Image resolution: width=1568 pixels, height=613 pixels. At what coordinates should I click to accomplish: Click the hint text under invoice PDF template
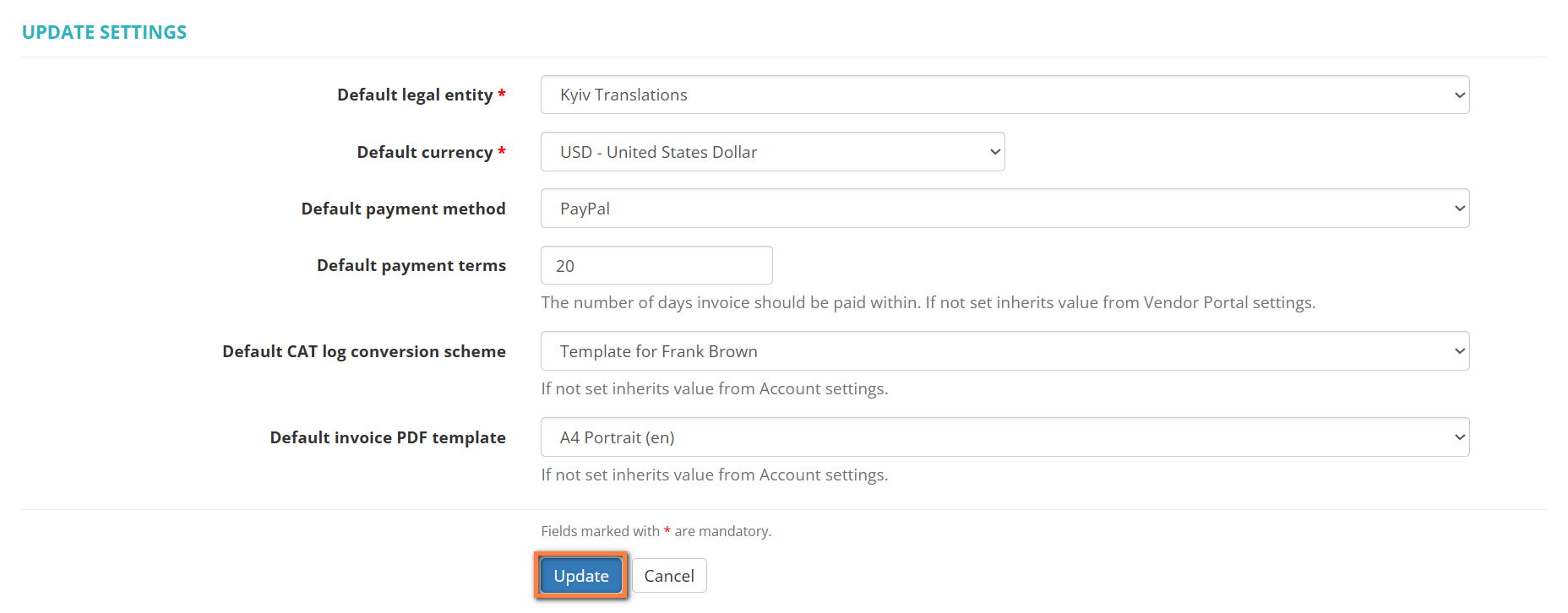(x=714, y=475)
